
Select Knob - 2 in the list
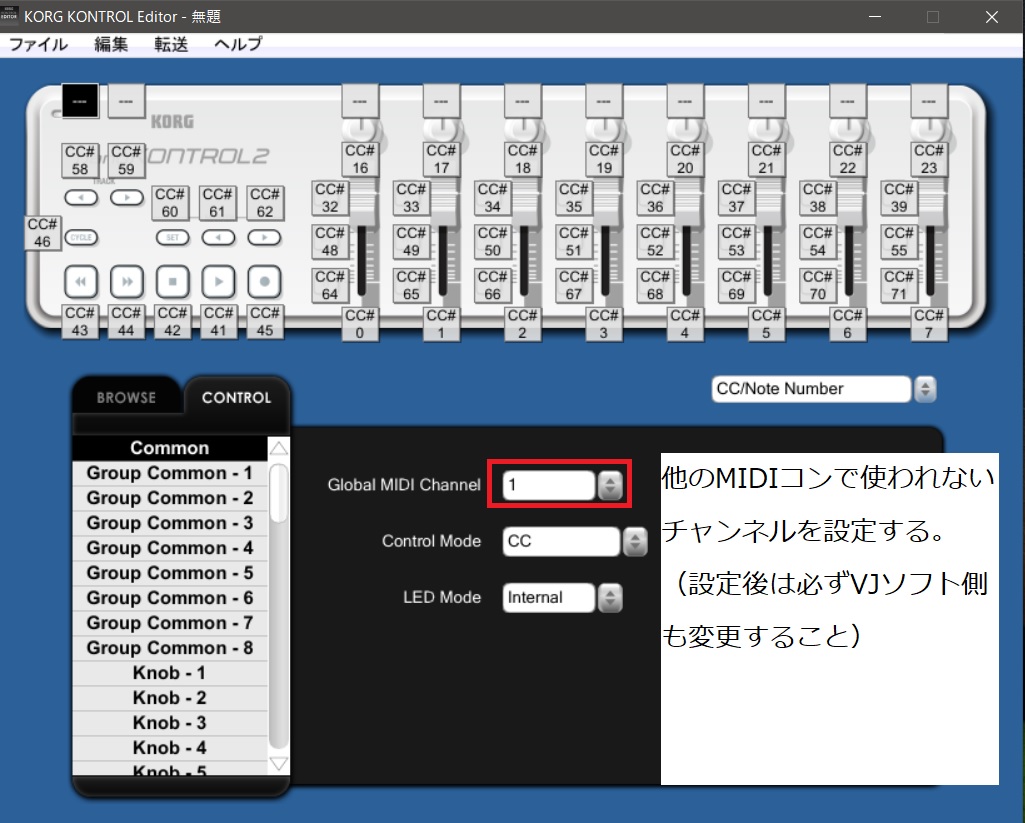[169, 697]
